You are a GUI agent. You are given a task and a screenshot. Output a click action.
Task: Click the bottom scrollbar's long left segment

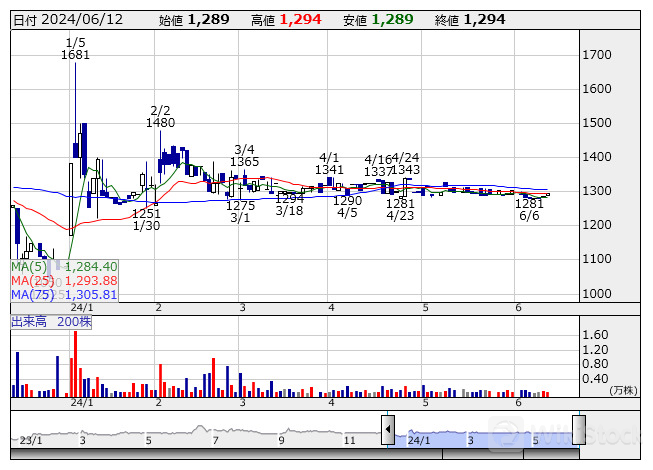[x=227, y=453]
